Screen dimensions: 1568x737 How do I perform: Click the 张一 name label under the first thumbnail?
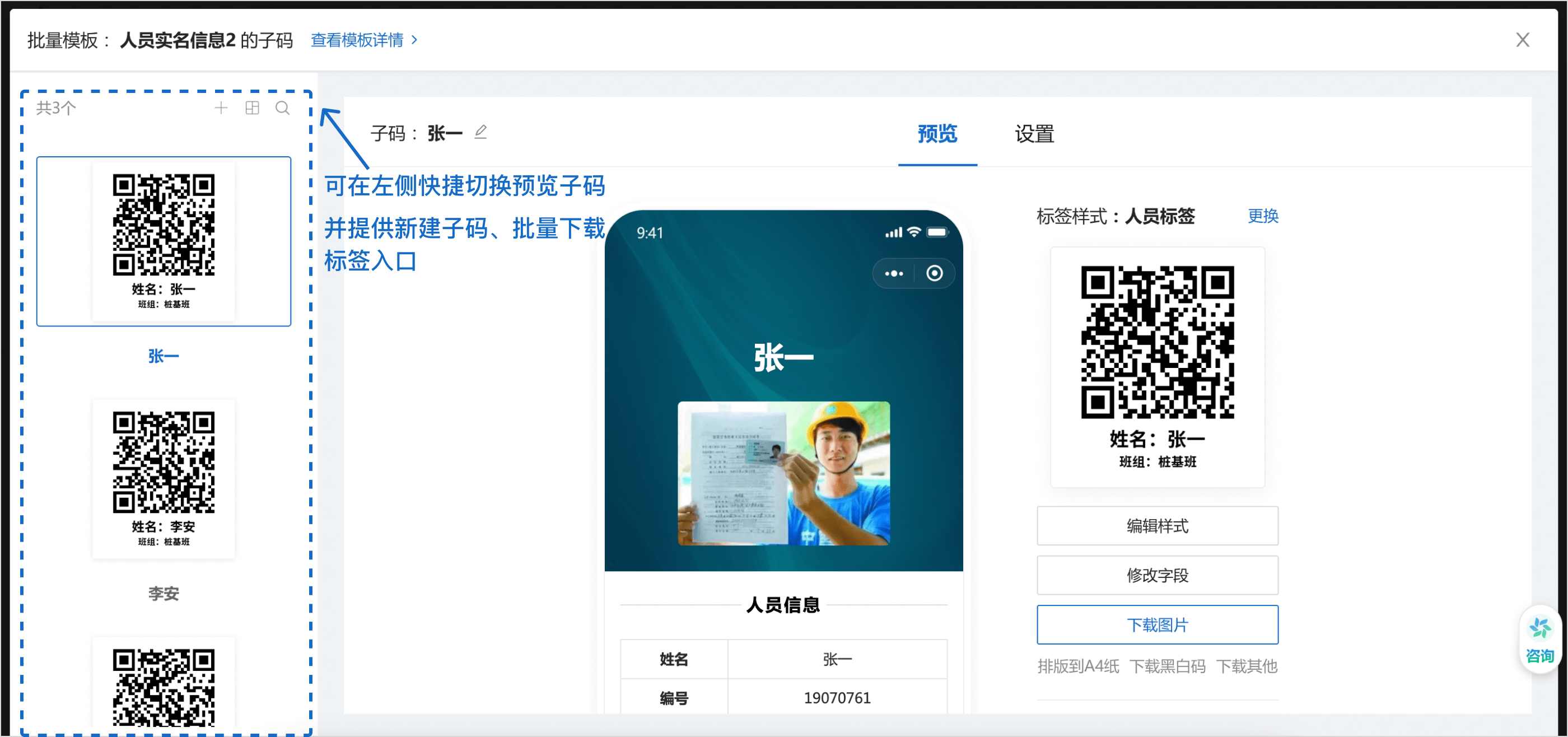(164, 356)
